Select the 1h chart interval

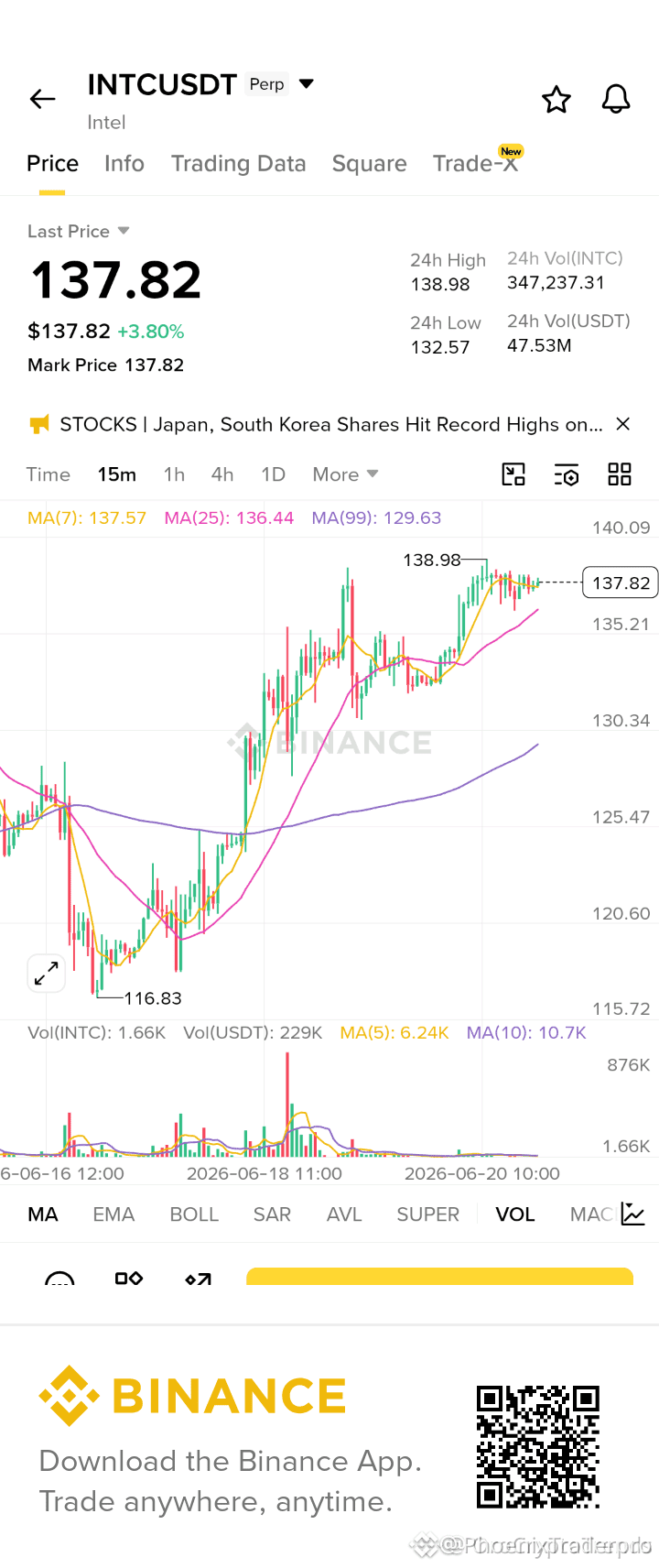click(x=174, y=474)
